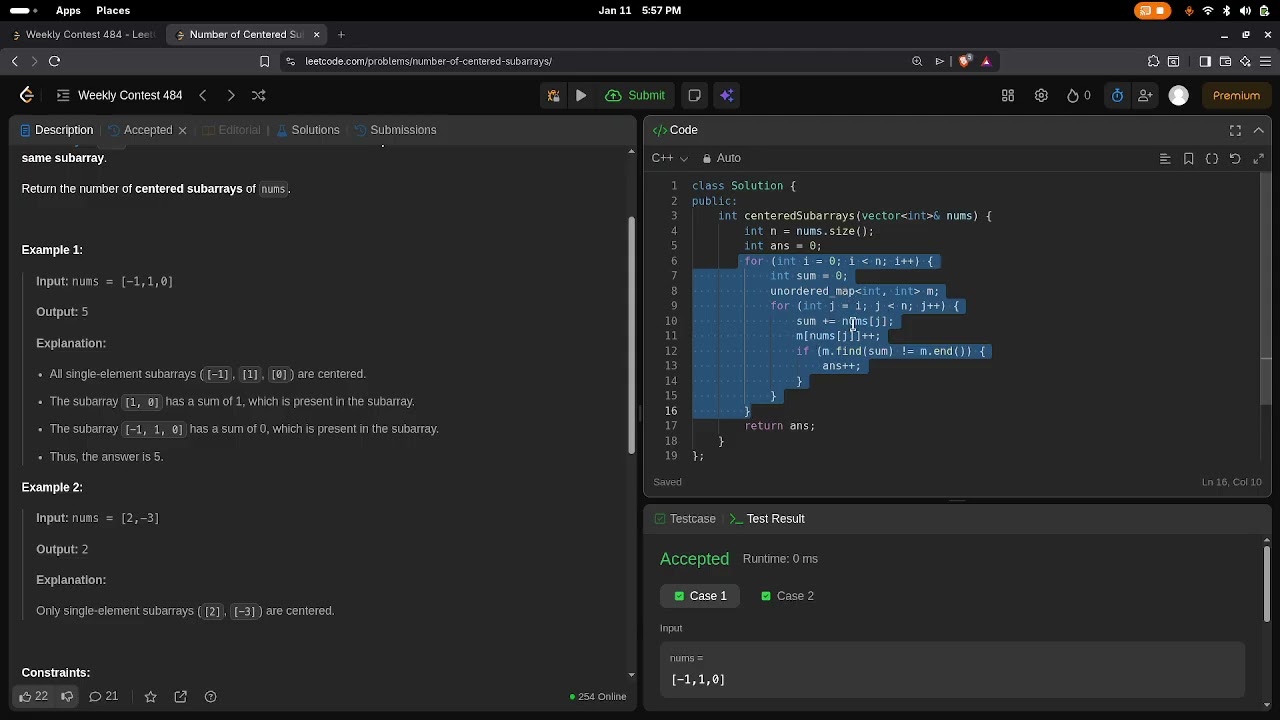1280x720 pixels.
Task: Switch to the Accepted tab
Action: pyautogui.click(x=140, y=130)
